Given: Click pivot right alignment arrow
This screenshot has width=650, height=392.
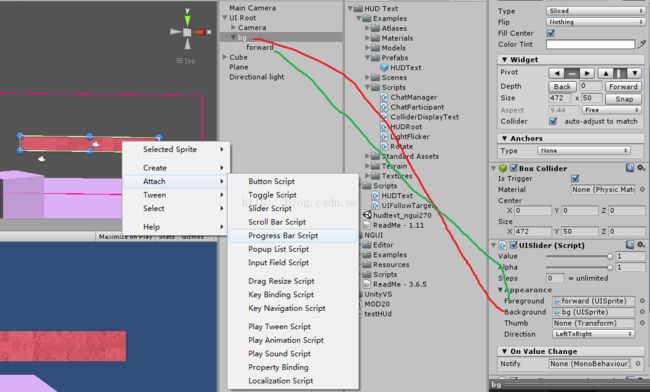Looking at the screenshot, I should (587, 73).
